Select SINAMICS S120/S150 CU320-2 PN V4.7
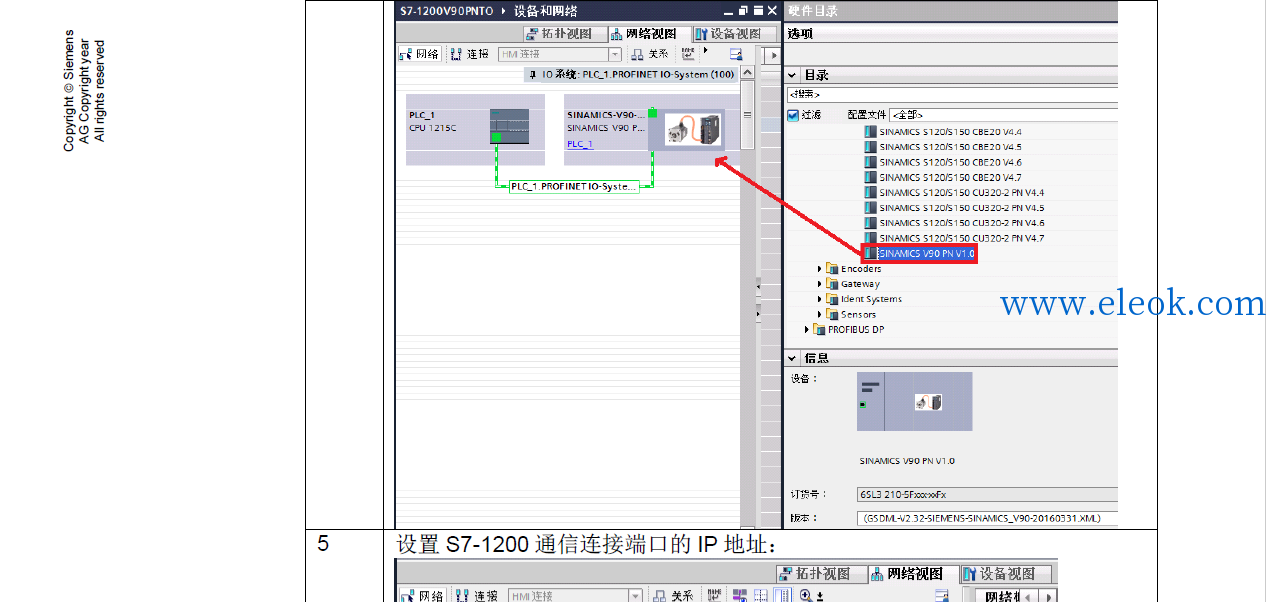 955,238
